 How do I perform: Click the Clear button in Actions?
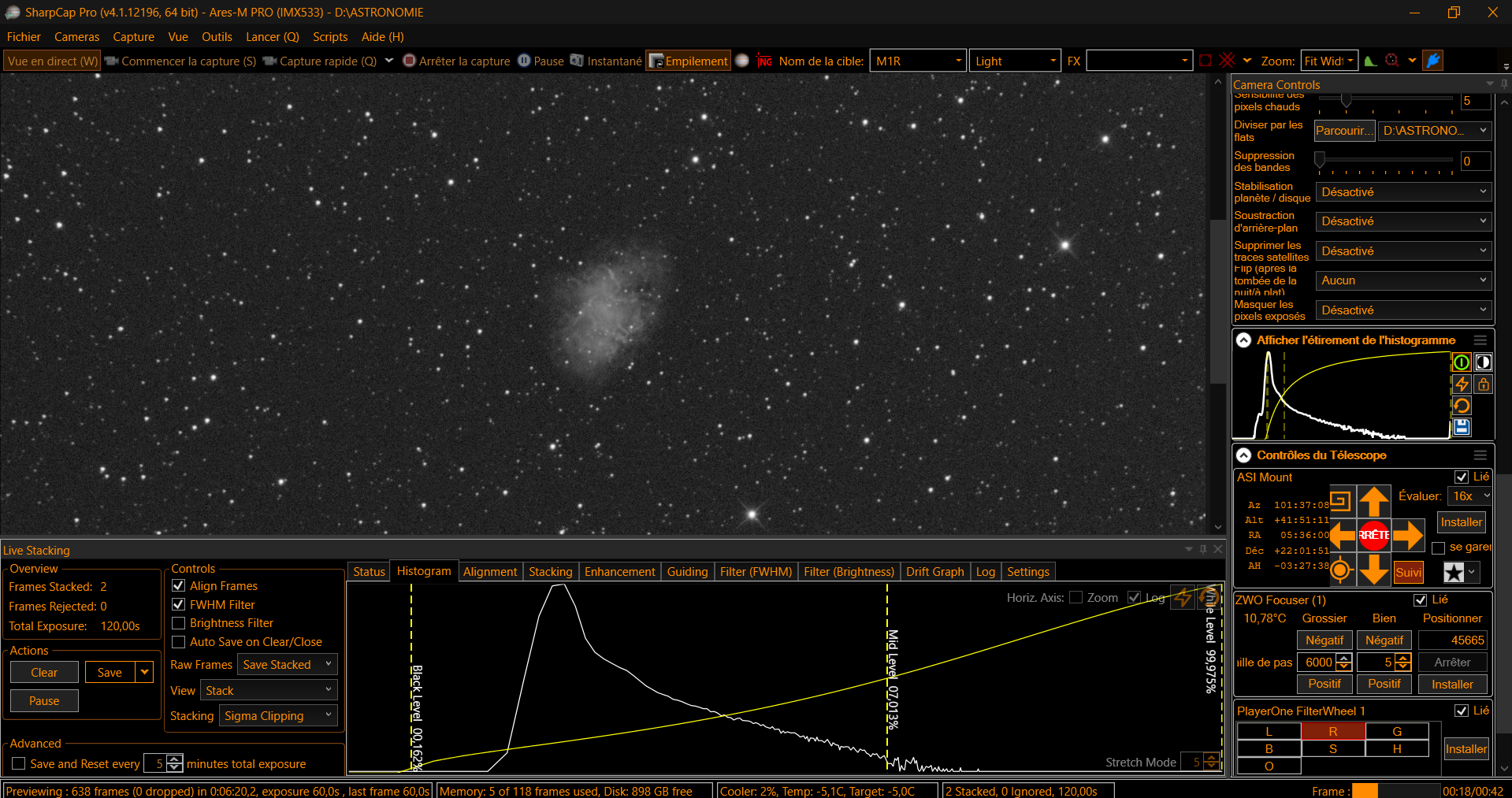coord(44,672)
